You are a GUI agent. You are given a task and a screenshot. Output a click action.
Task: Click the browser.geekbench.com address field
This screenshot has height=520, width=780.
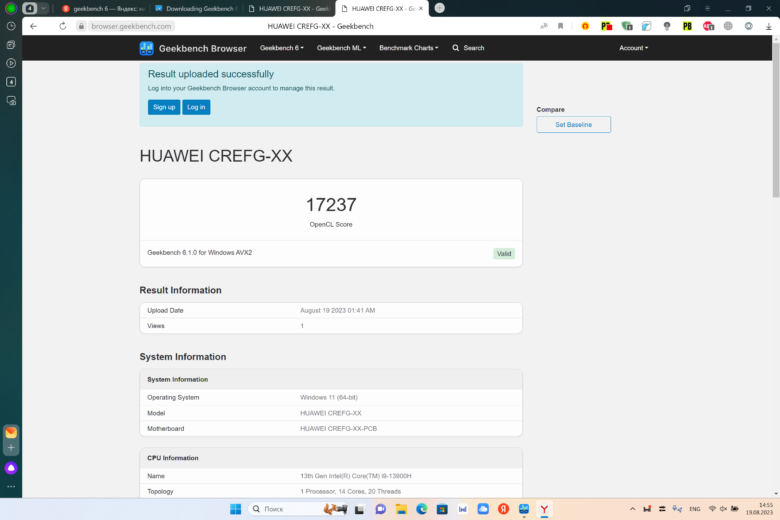click(x=131, y=26)
